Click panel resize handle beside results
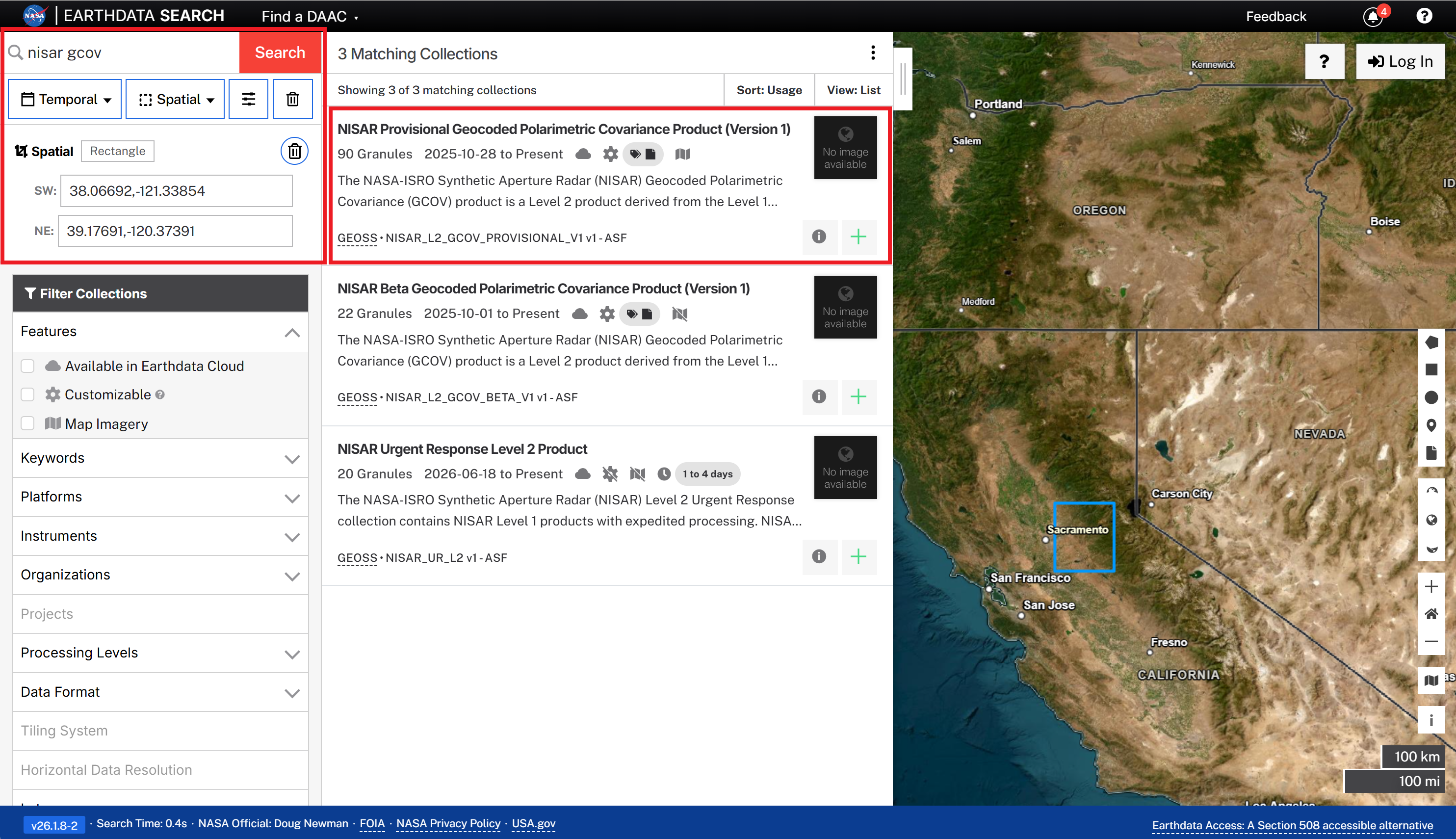Image resolution: width=1456 pixels, height=839 pixels. coord(903,79)
